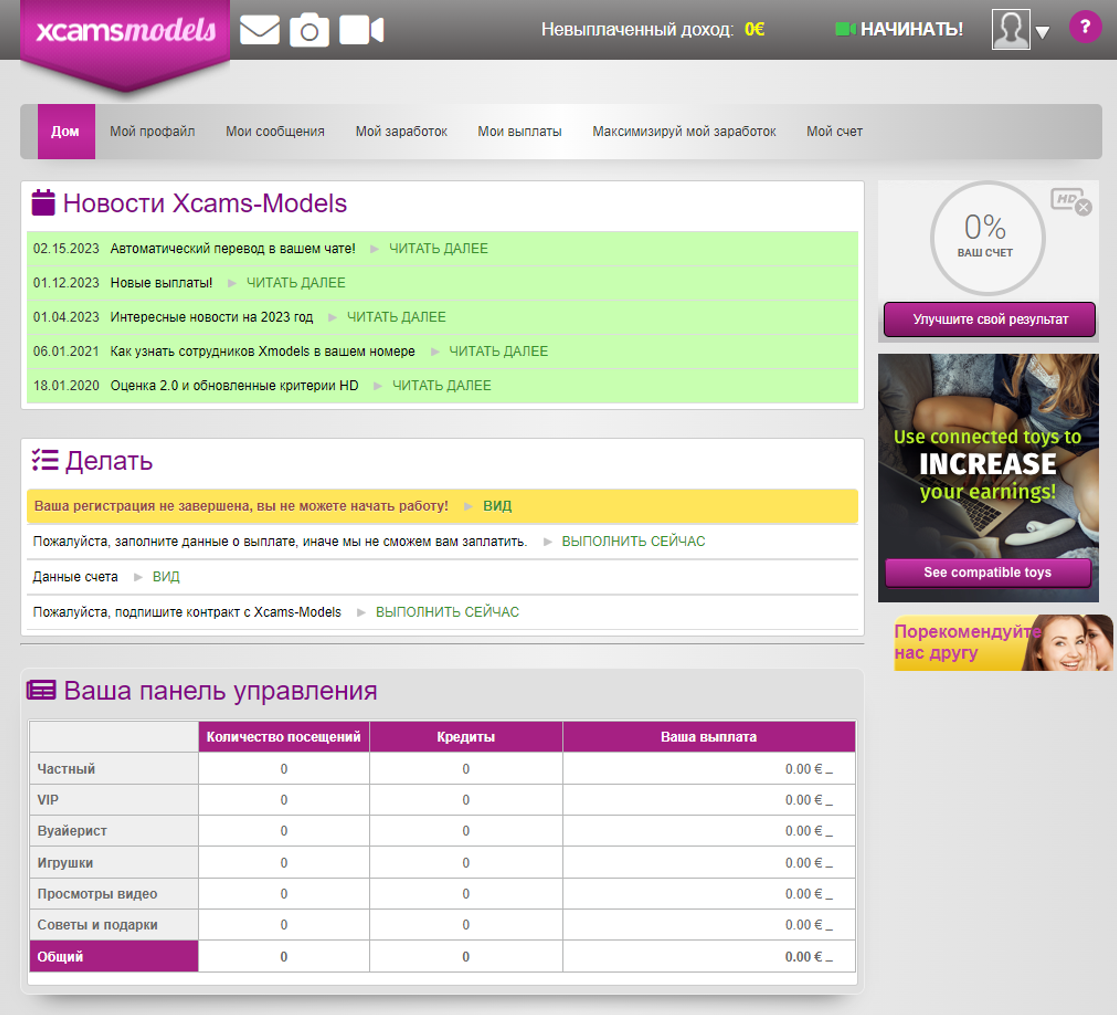This screenshot has width=1117, height=1015.
Task: Click the Ваша выплата column header
Action: click(709, 736)
